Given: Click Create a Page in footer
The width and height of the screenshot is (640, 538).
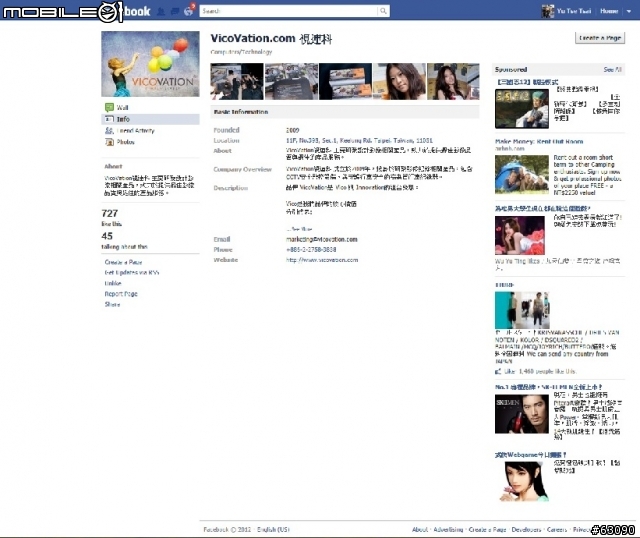Looking at the screenshot, I should point(487,530).
